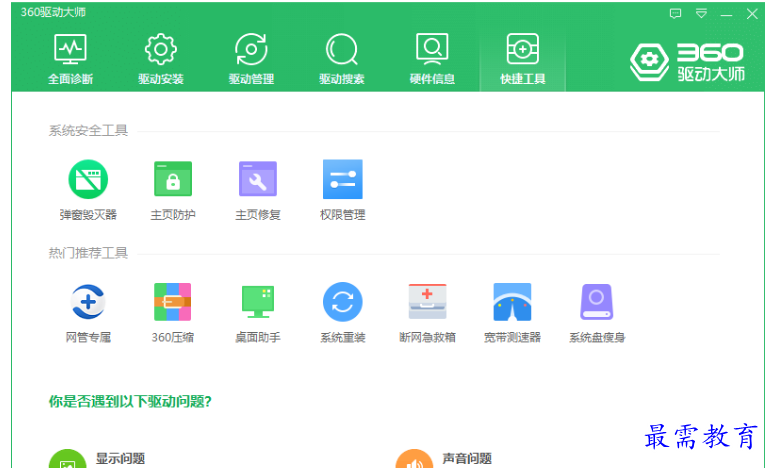Viewport: 766px width, 468px height.
Task: Open the 系统盘瘦身 system disk slimming tool
Action: coord(596,313)
